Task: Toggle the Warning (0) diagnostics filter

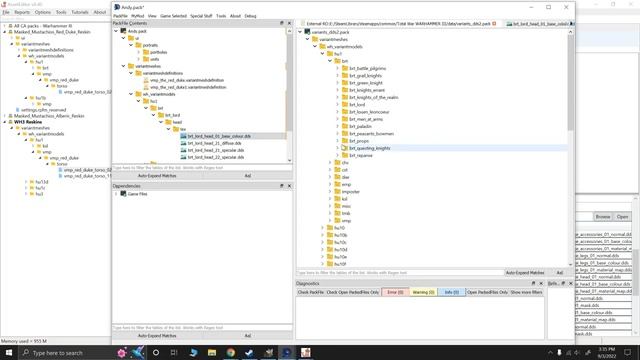Action: 423,292
